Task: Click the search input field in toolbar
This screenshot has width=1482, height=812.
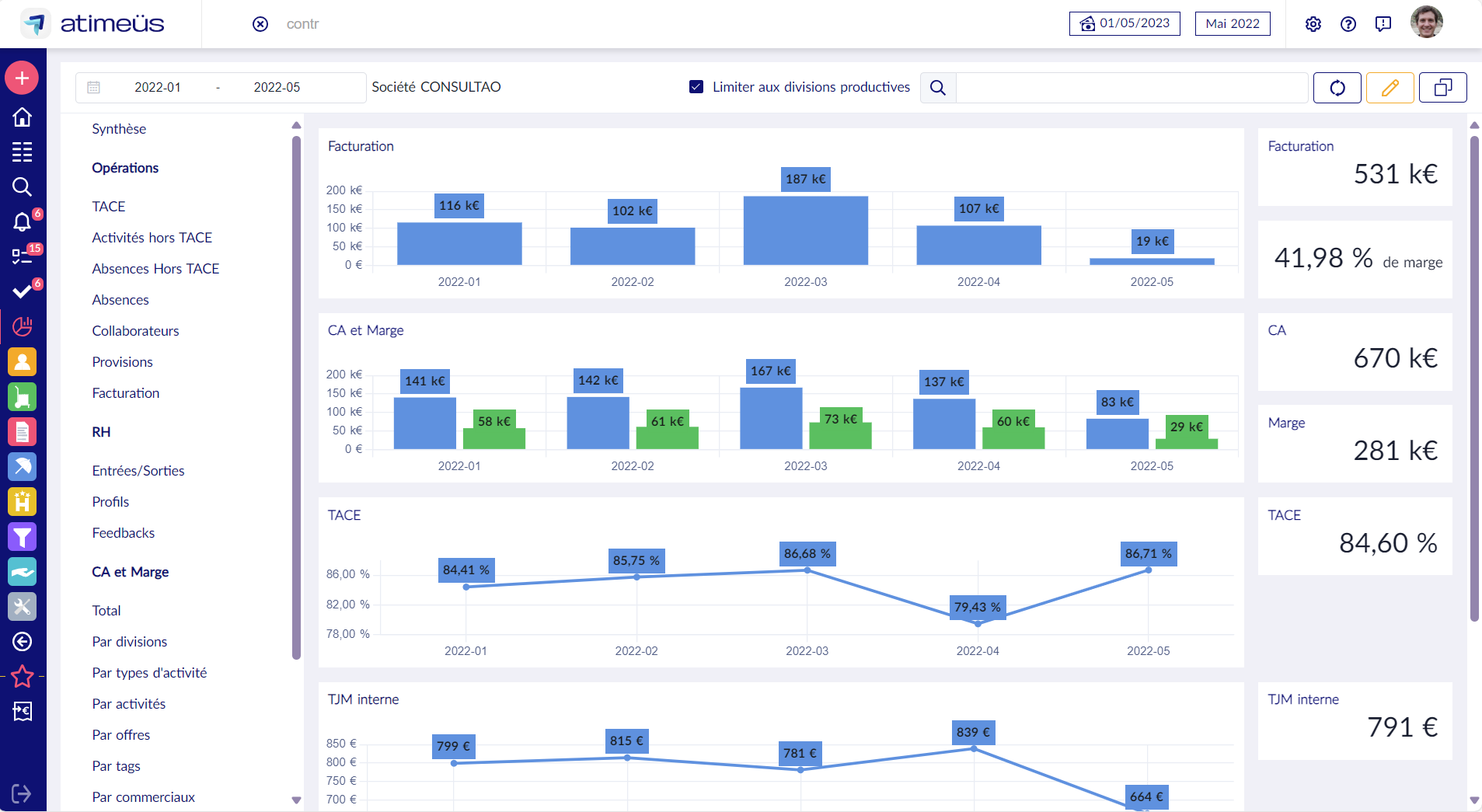Action: click(1131, 88)
